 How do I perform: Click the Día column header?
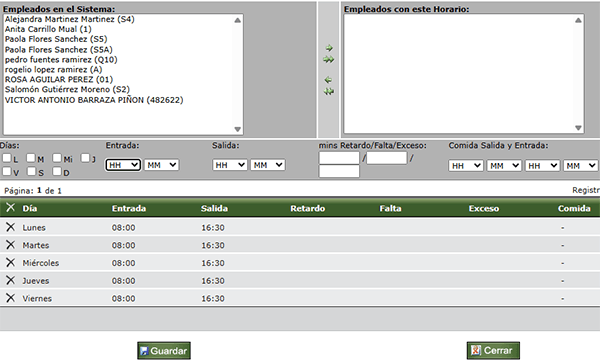tap(30, 208)
